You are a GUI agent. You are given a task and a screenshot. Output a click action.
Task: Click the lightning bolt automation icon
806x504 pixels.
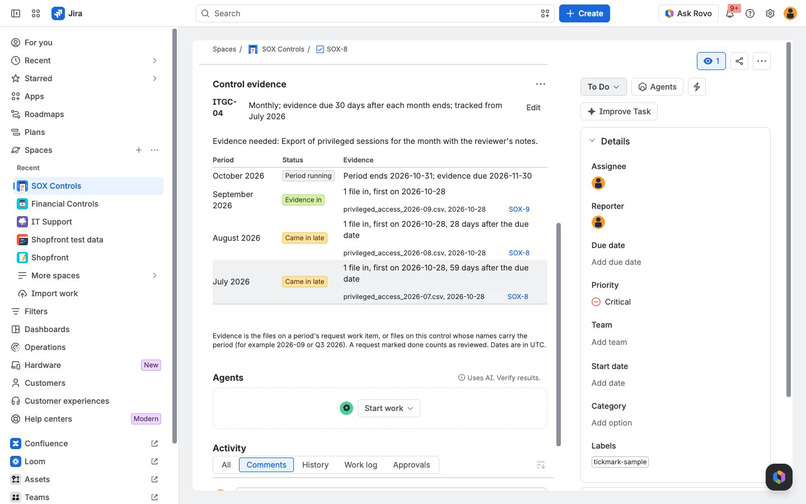697,87
